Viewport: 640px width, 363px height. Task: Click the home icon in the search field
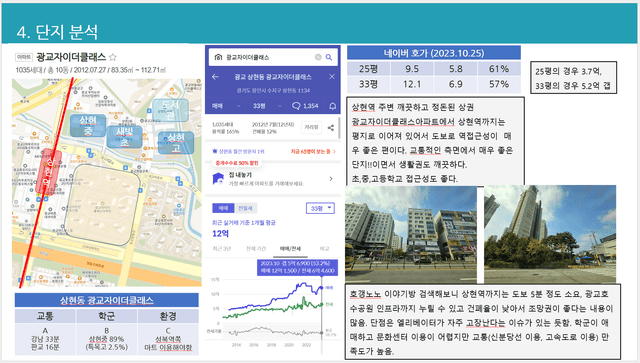pyautogui.click(x=218, y=57)
